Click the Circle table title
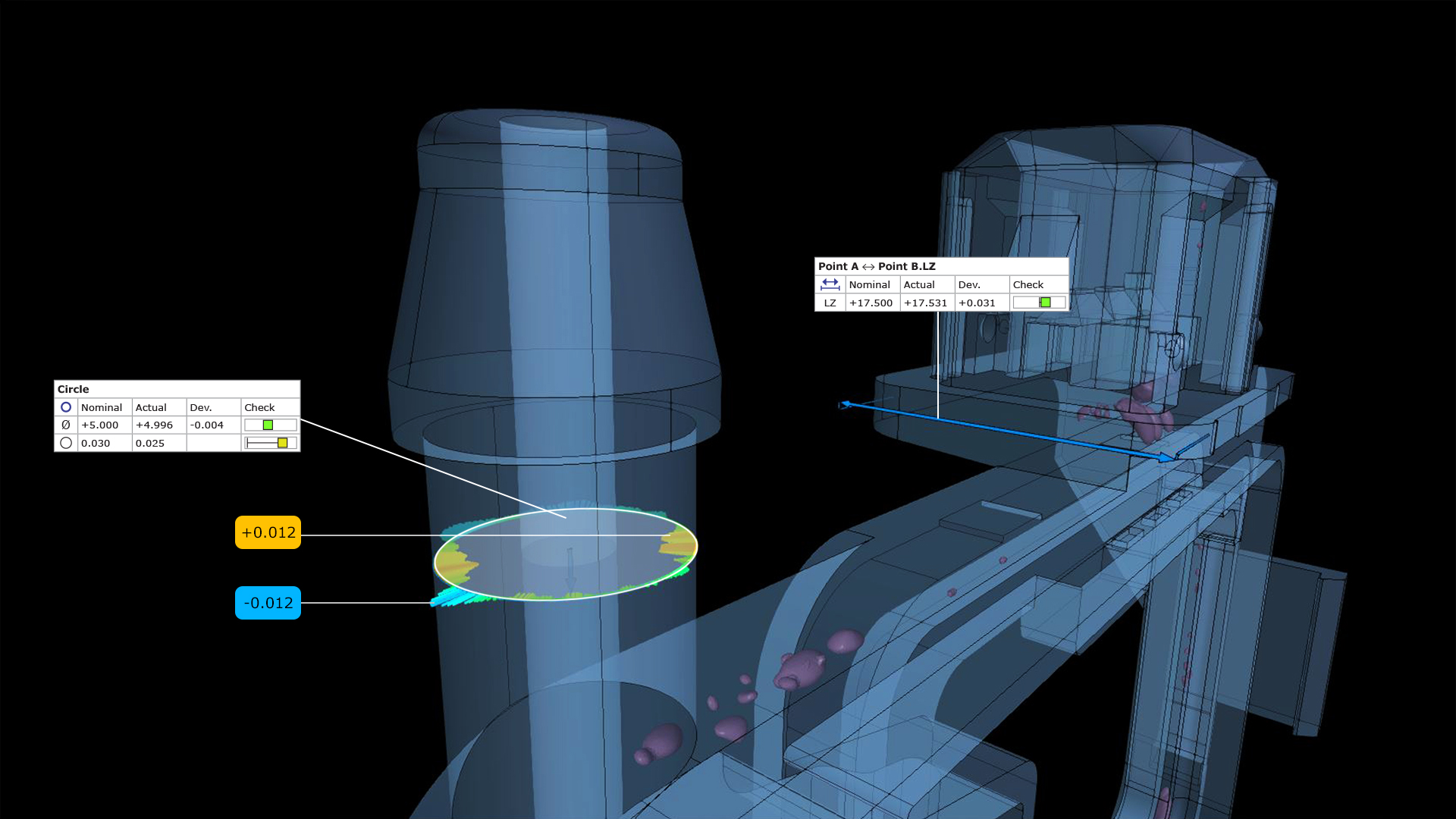This screenshot has width=1456, height=819. coord(74,389)
